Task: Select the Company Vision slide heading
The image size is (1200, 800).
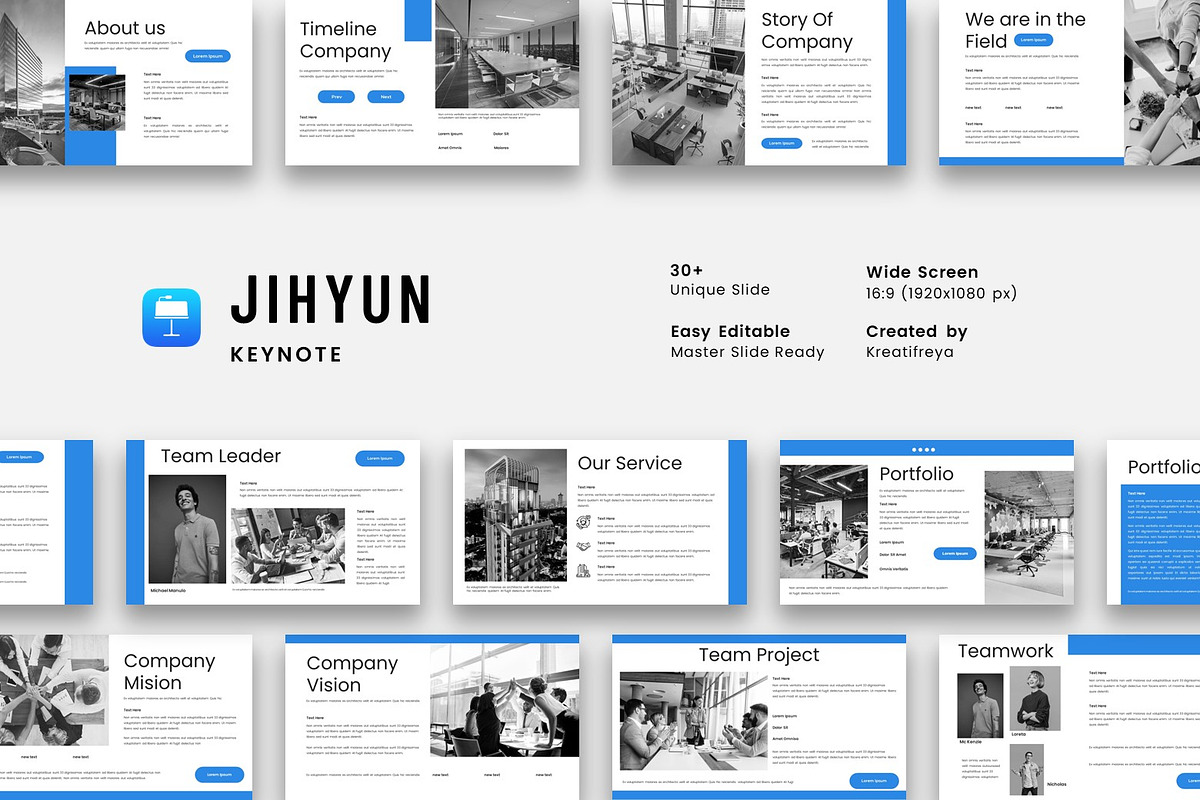Action: click(x=352, y=674)
